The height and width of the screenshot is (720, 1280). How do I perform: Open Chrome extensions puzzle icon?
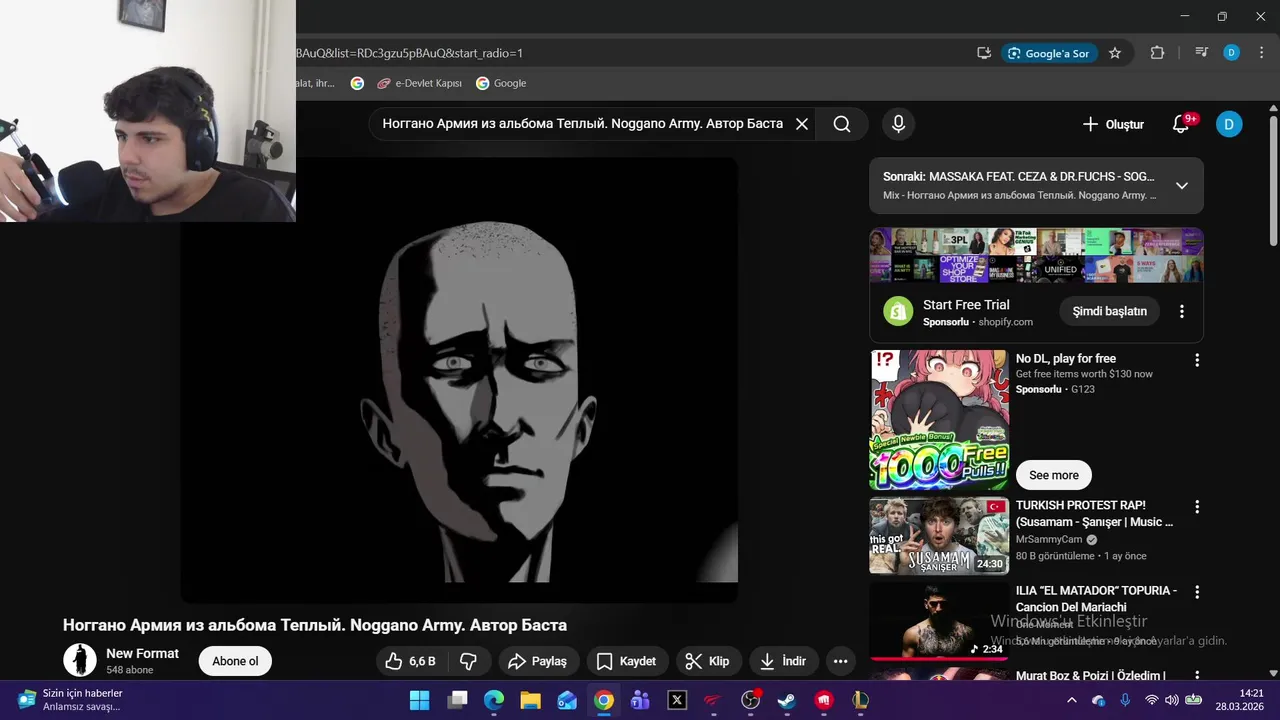click(x=1157, y=53)
